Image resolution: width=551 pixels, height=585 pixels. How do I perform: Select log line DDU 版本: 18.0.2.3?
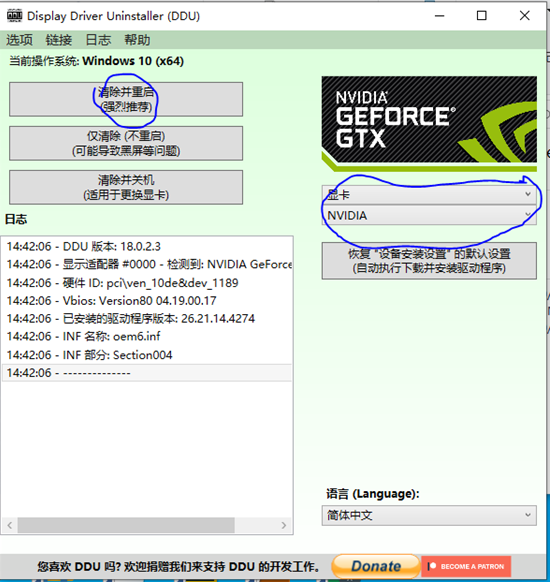tap(147, 246)
